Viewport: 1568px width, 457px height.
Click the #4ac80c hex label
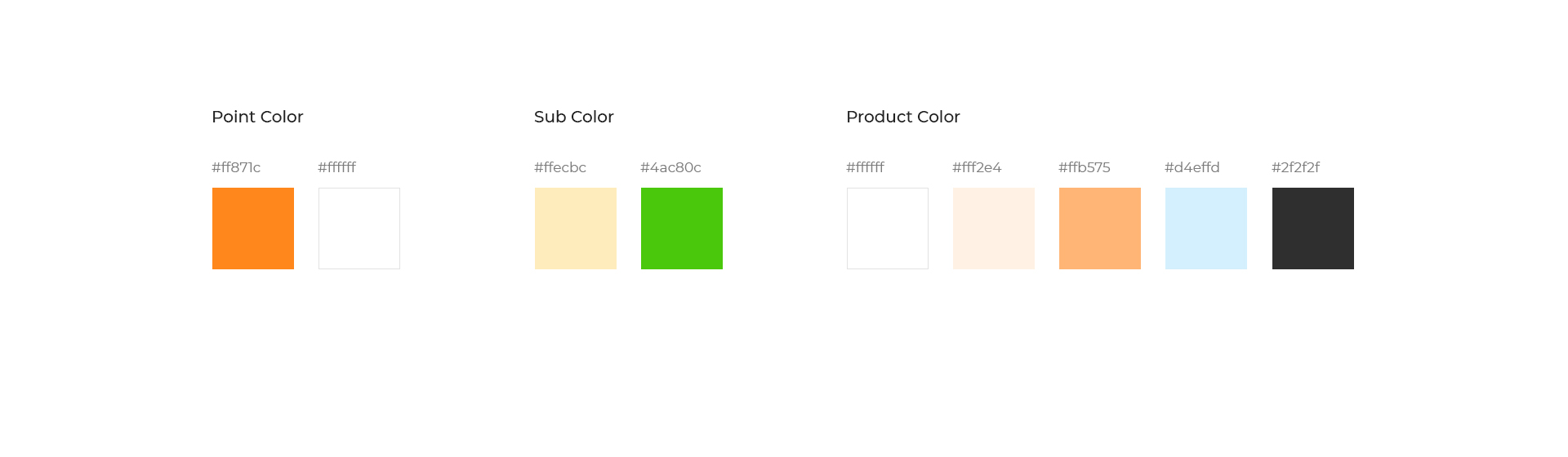[x=670, y=167]
